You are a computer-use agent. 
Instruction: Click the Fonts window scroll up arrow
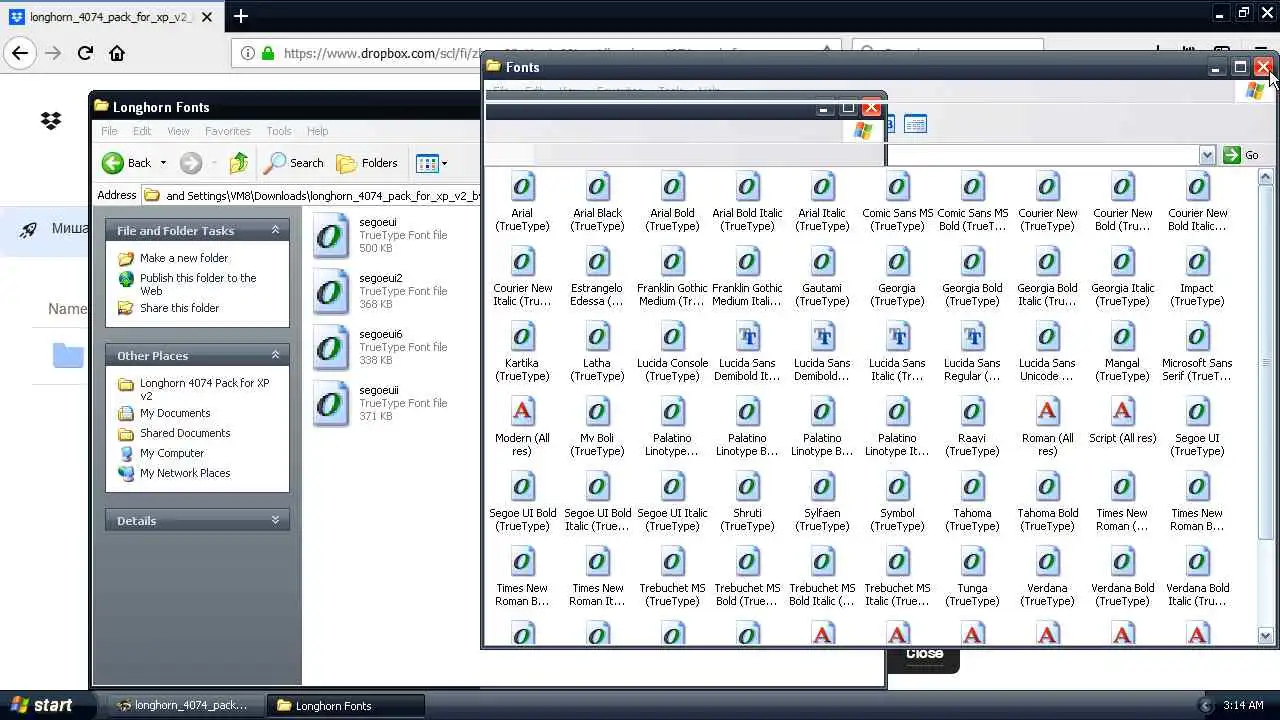pos(1265,176)
